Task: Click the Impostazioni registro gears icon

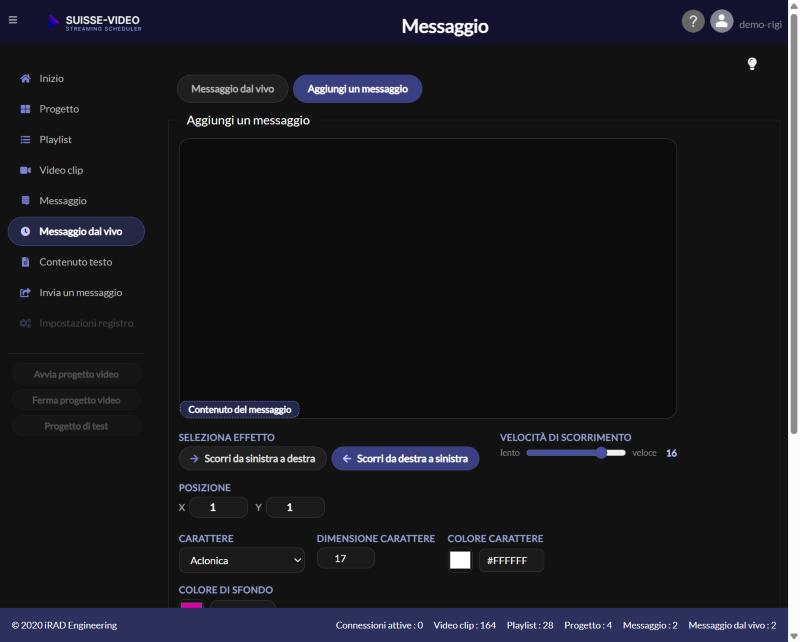Action: [x=25, y=324]
